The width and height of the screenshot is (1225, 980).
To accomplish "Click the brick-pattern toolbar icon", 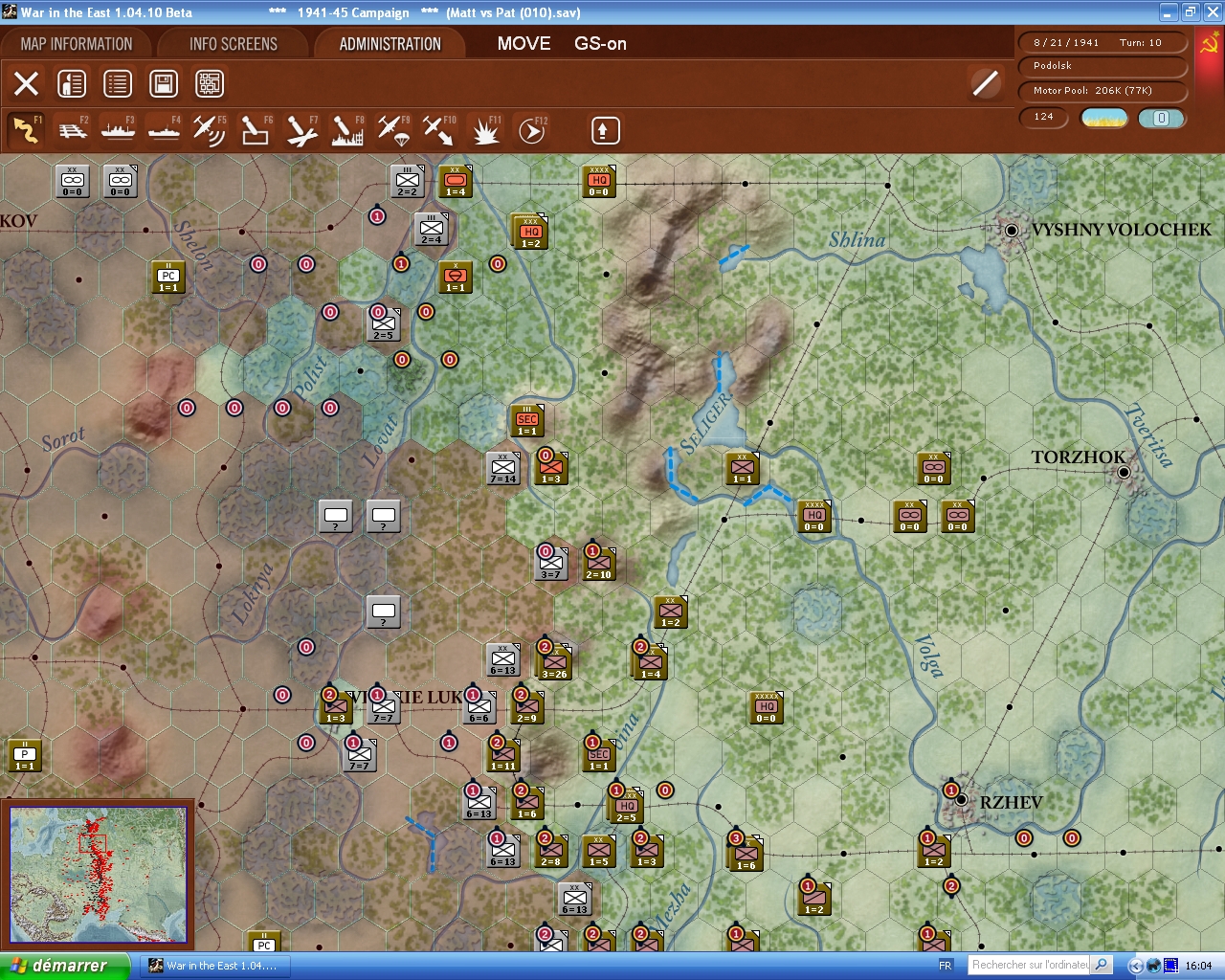I will [x=210, y=83].
